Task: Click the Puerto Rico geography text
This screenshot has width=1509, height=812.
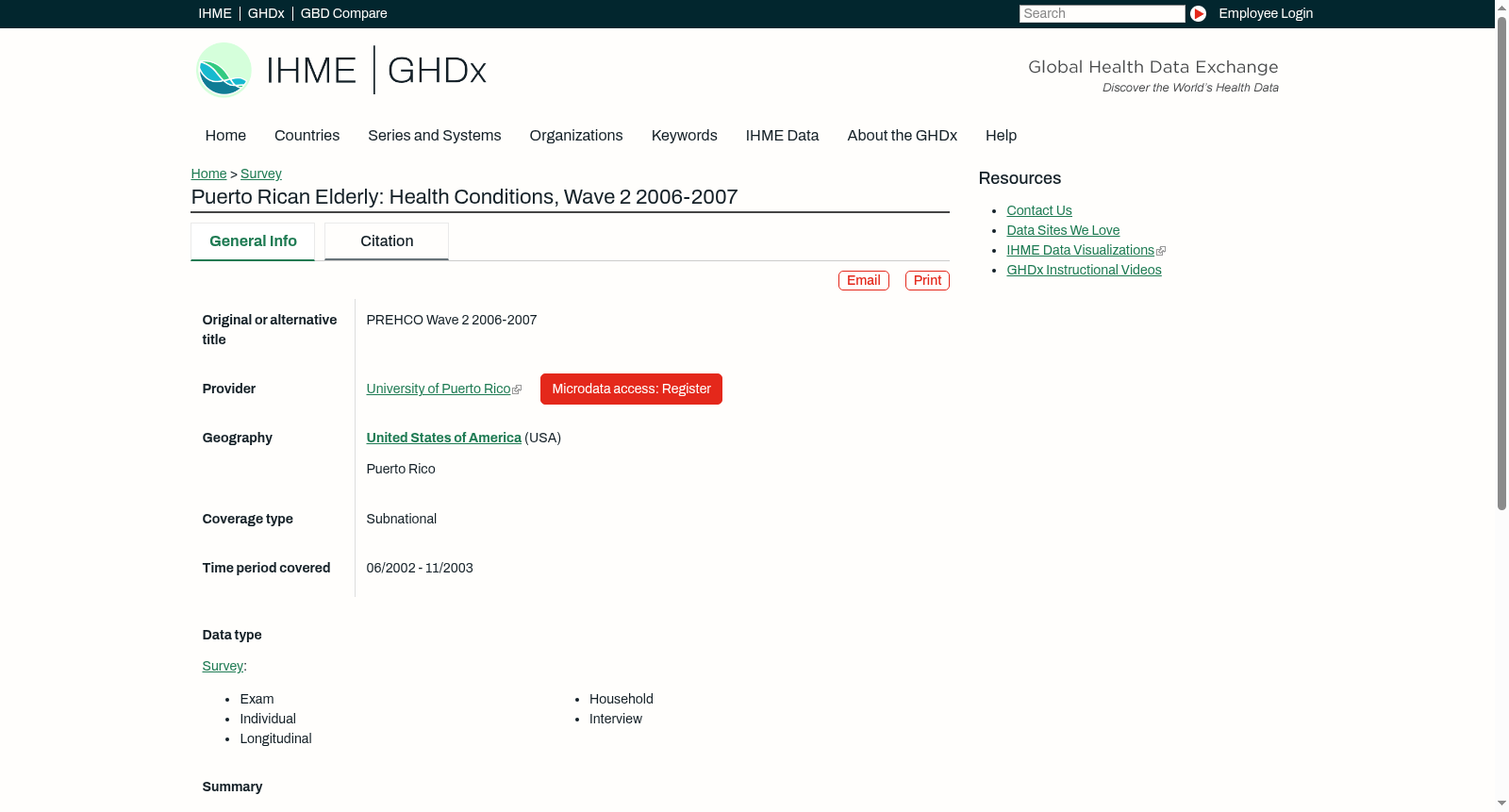Action: point(401,469)
